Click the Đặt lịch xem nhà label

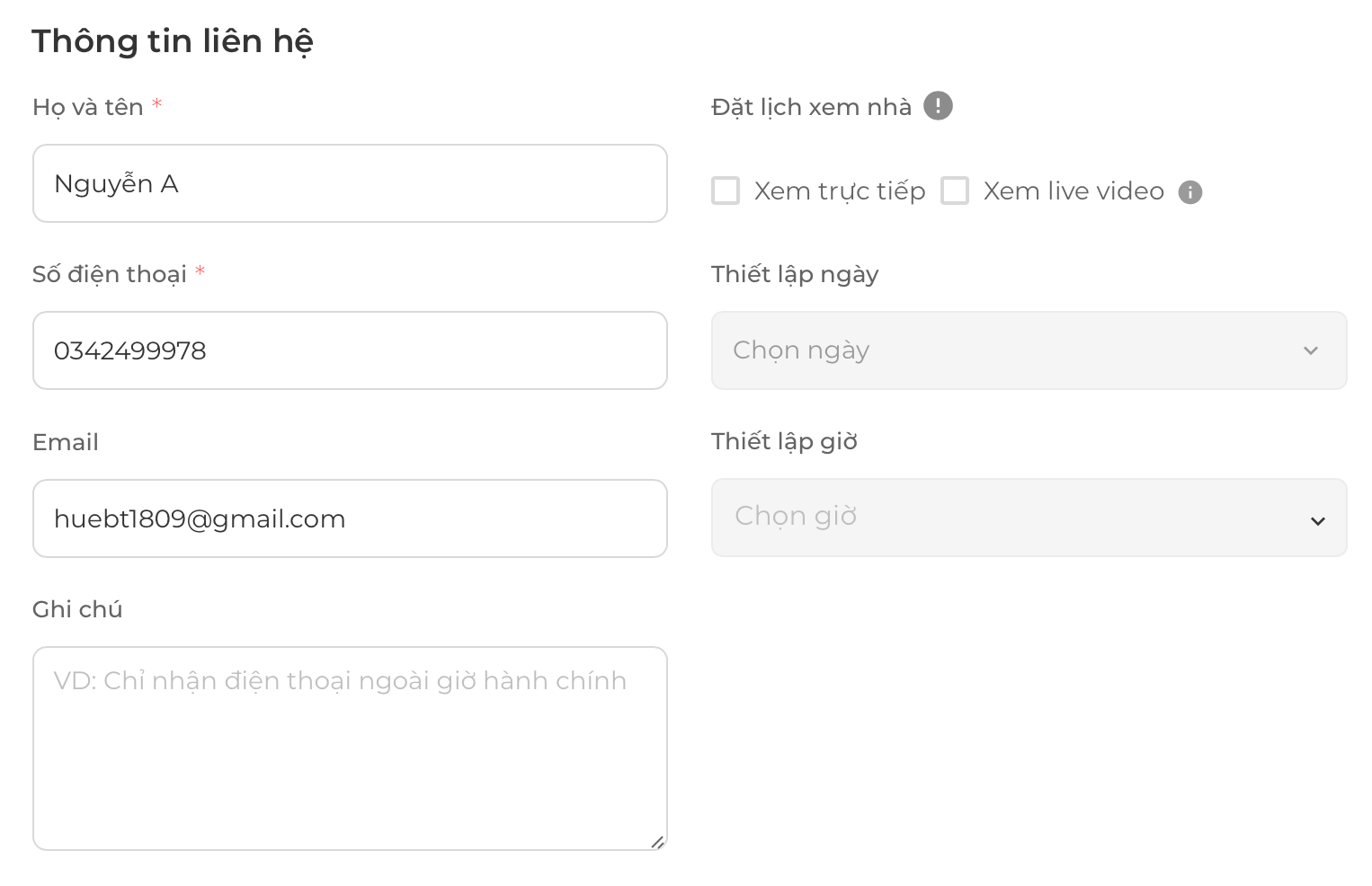coord(811,107)
